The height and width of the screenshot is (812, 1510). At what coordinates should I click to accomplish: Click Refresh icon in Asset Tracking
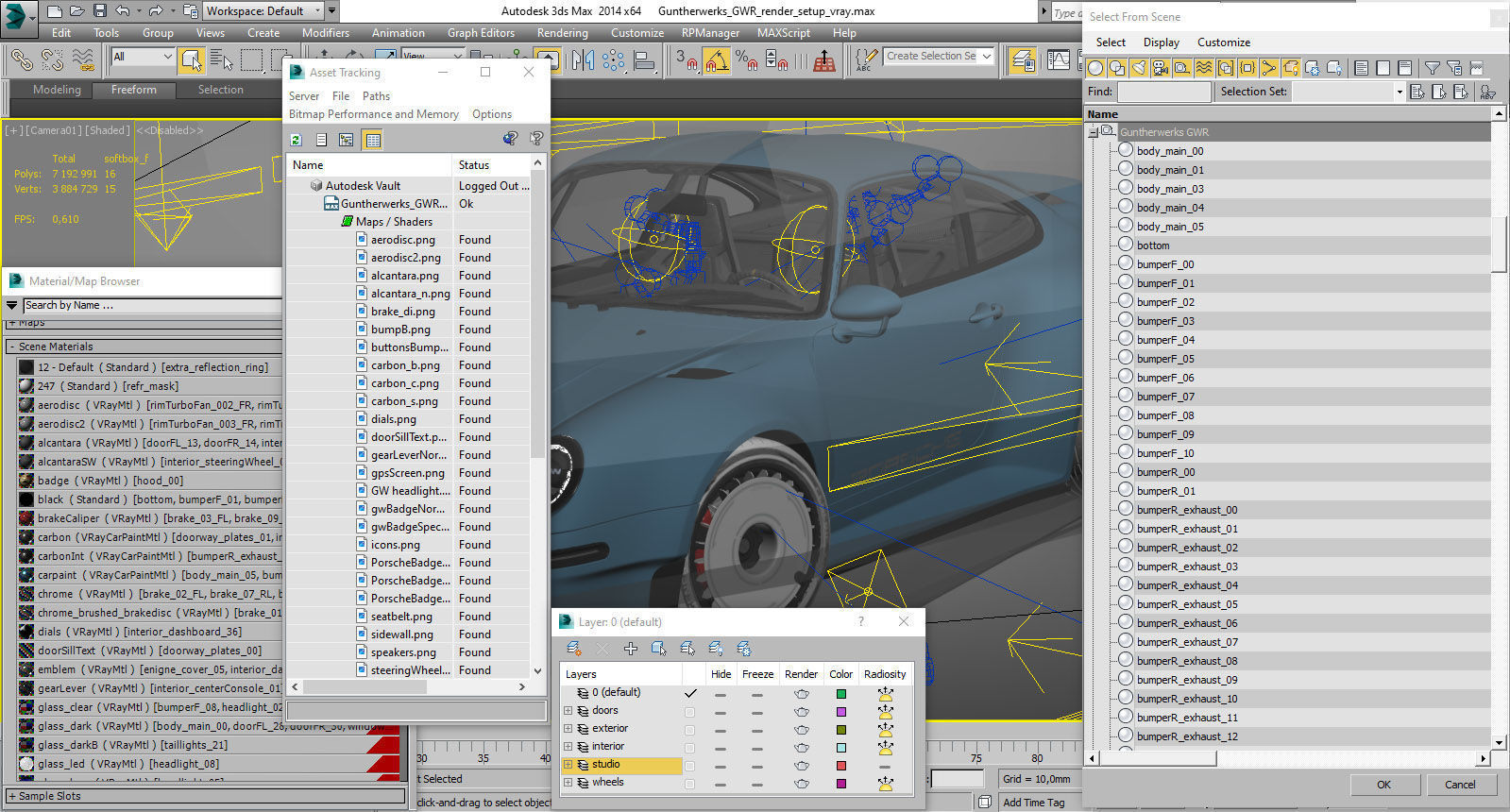(x=297, y=140)
